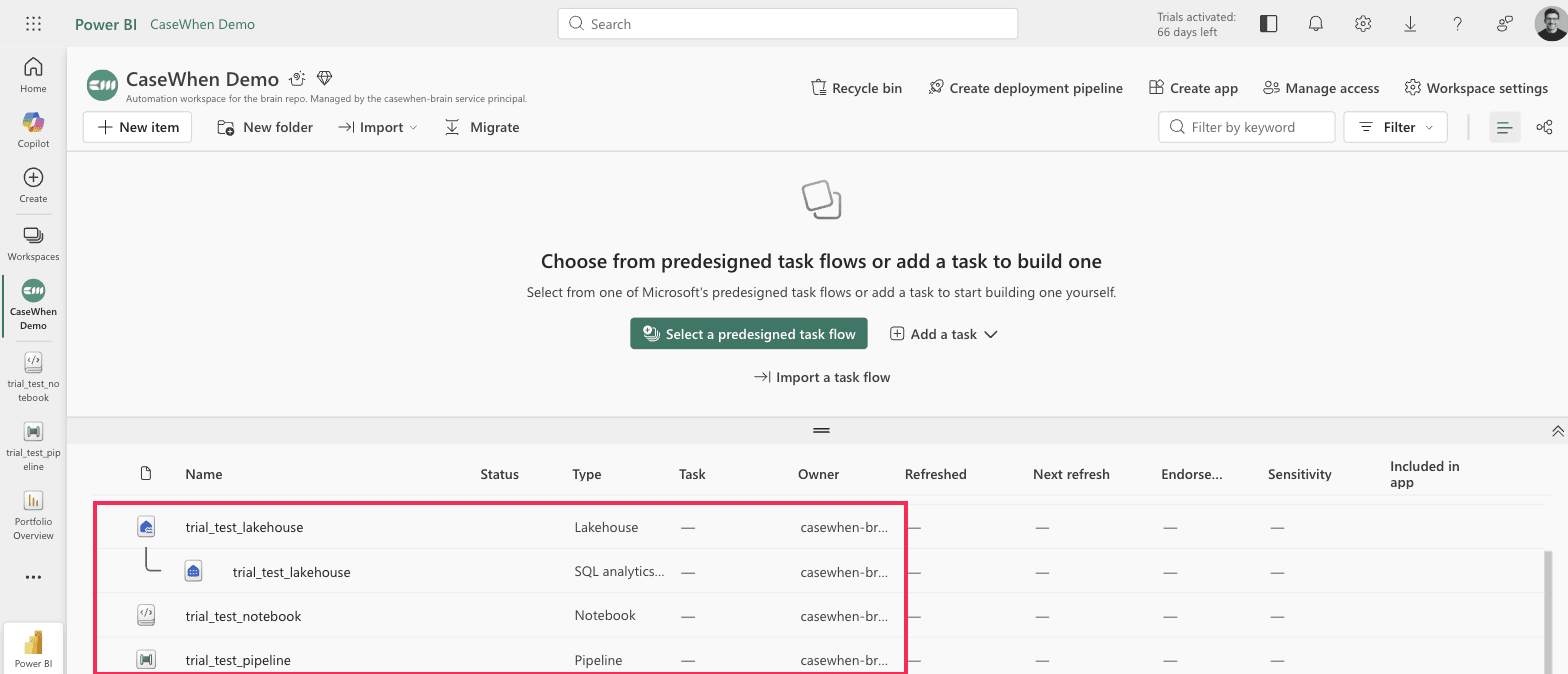Click Select a predesigned task flow
The height and width of the screenshot is (674, 1568).
pos(749,334)
